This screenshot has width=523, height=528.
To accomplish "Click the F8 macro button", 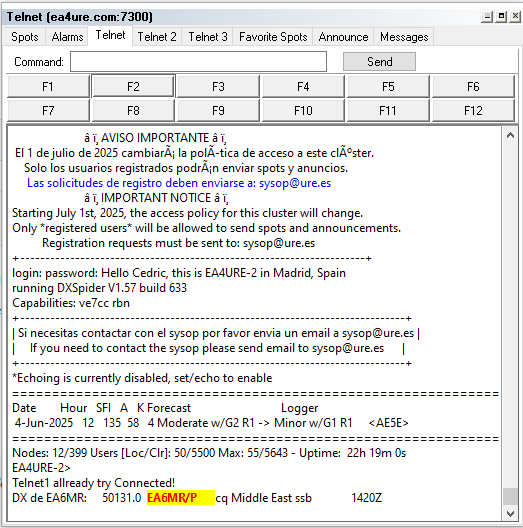I will (x=133, y=110).
